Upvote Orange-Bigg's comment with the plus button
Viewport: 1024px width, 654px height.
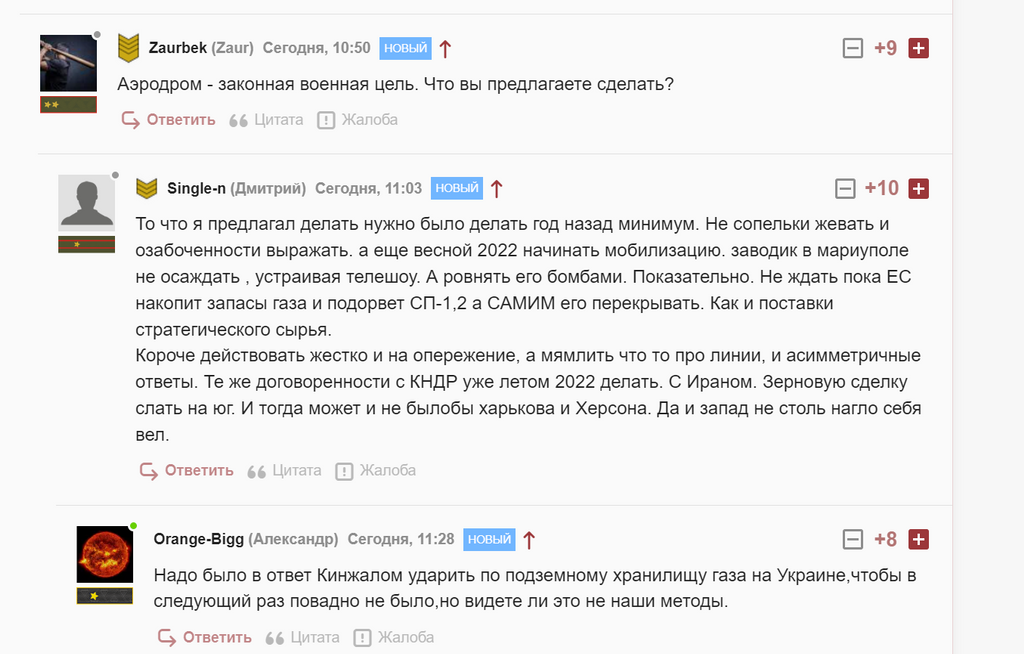pyautogui.click(x=917, y=538)
